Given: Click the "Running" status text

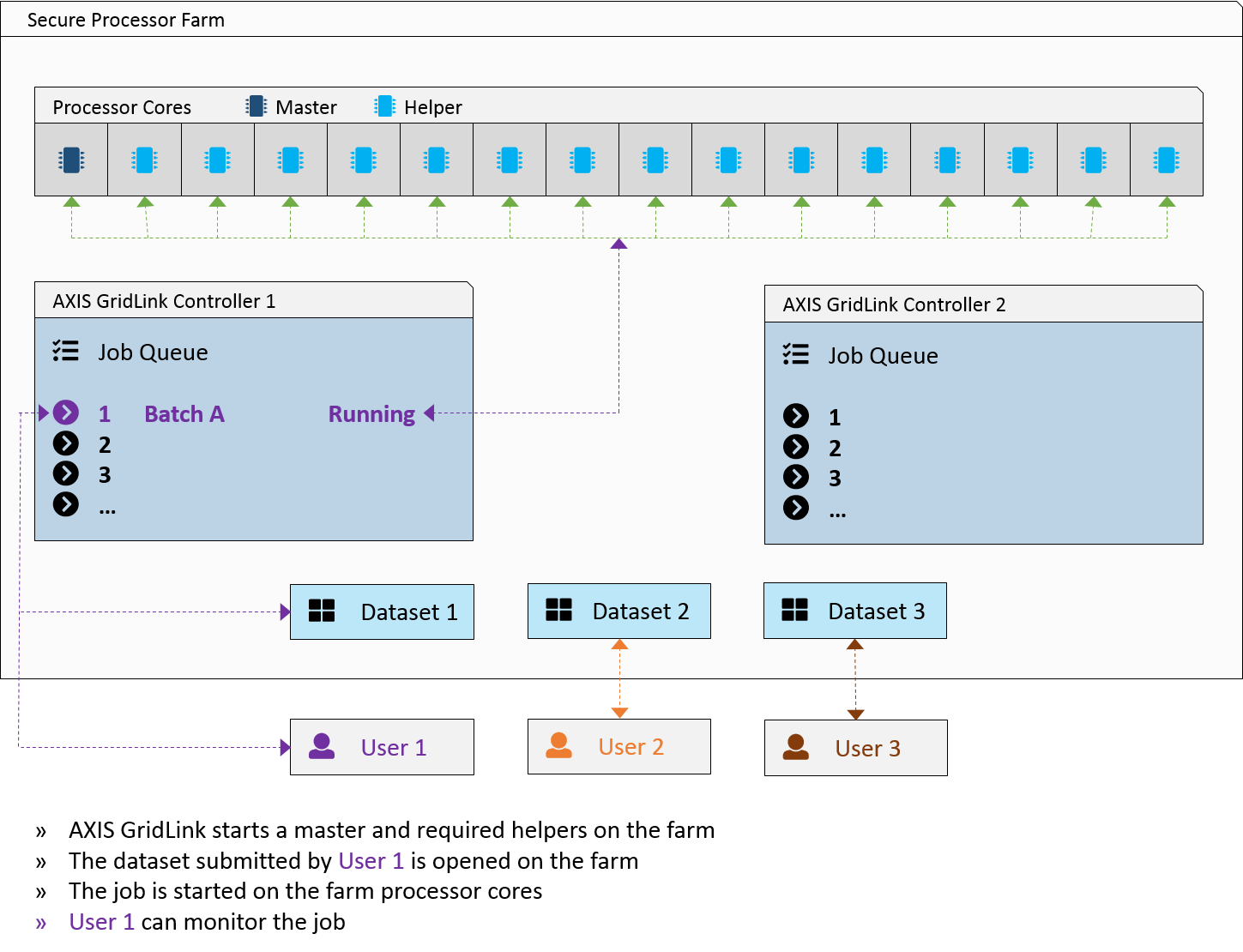Looking at the screenshot, I should pos(371,414).
